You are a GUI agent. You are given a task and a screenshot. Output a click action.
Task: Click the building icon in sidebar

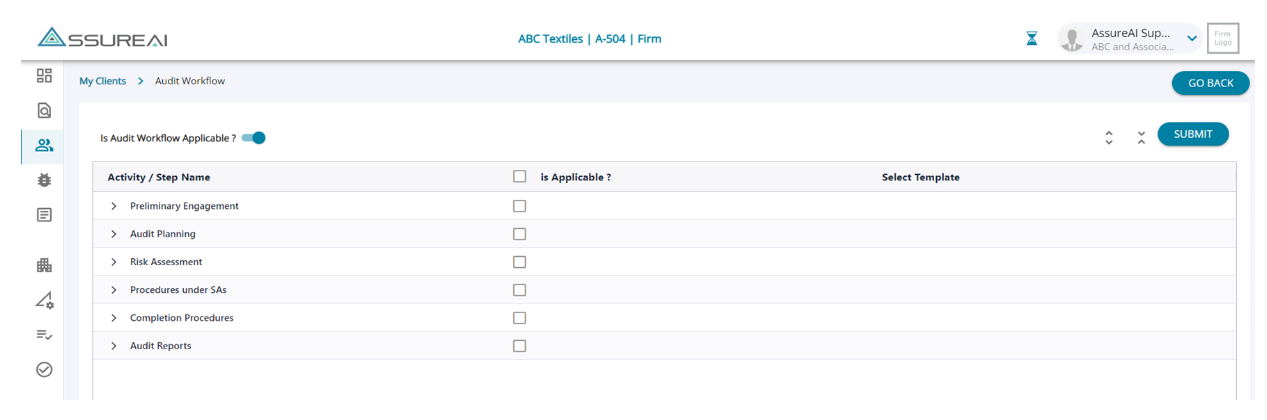(44, 265)
